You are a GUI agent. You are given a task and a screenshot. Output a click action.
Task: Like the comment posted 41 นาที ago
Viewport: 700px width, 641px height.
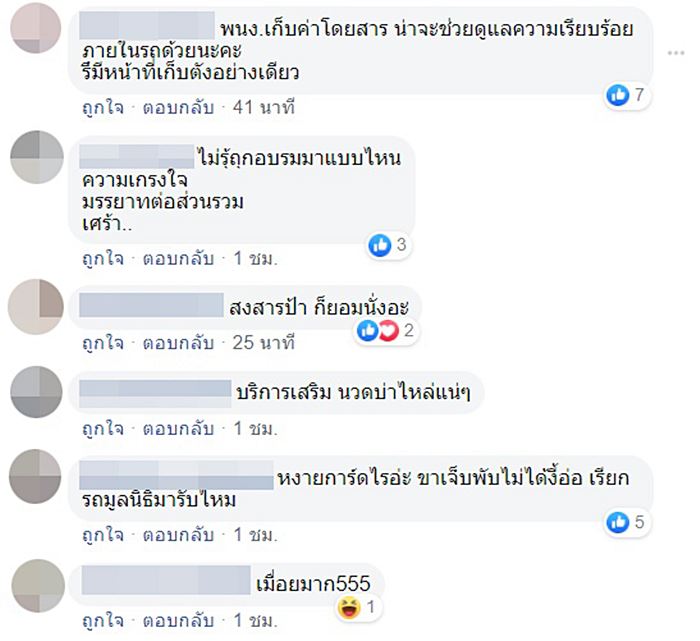103,108
